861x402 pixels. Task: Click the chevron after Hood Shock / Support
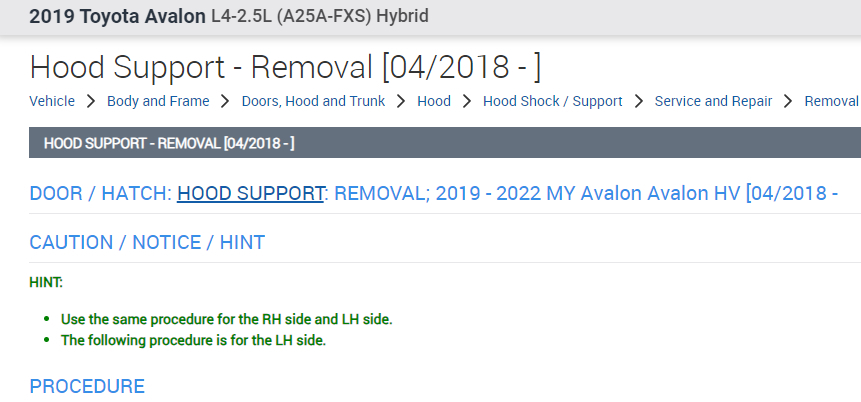point(639,101)
